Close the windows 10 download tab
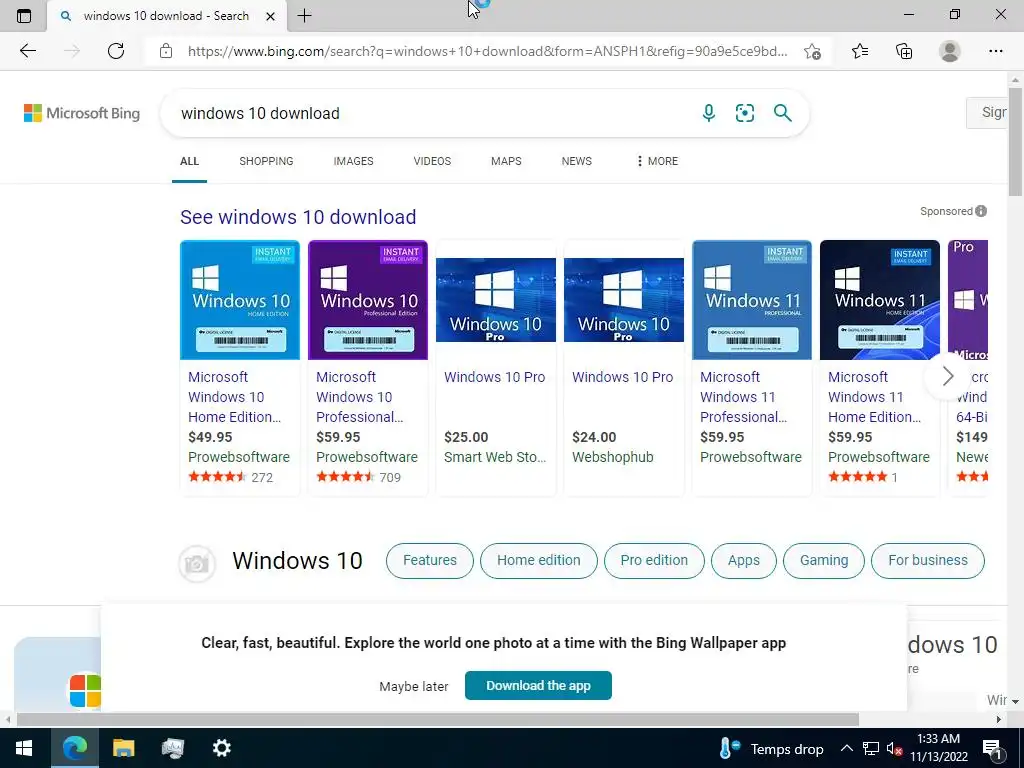Image resolution: width=1024 pixels, height=768 pixels. [270, 16]
